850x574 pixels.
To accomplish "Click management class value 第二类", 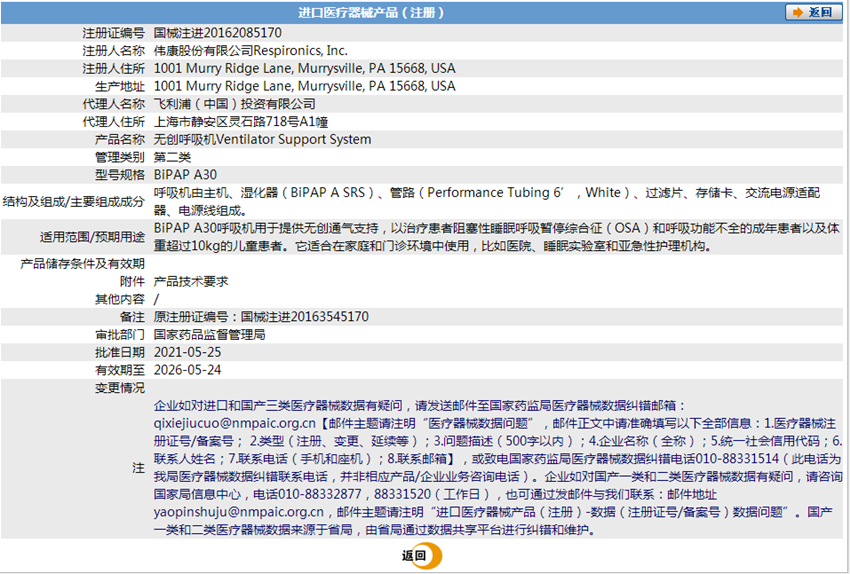I will (x=172, y=157).
